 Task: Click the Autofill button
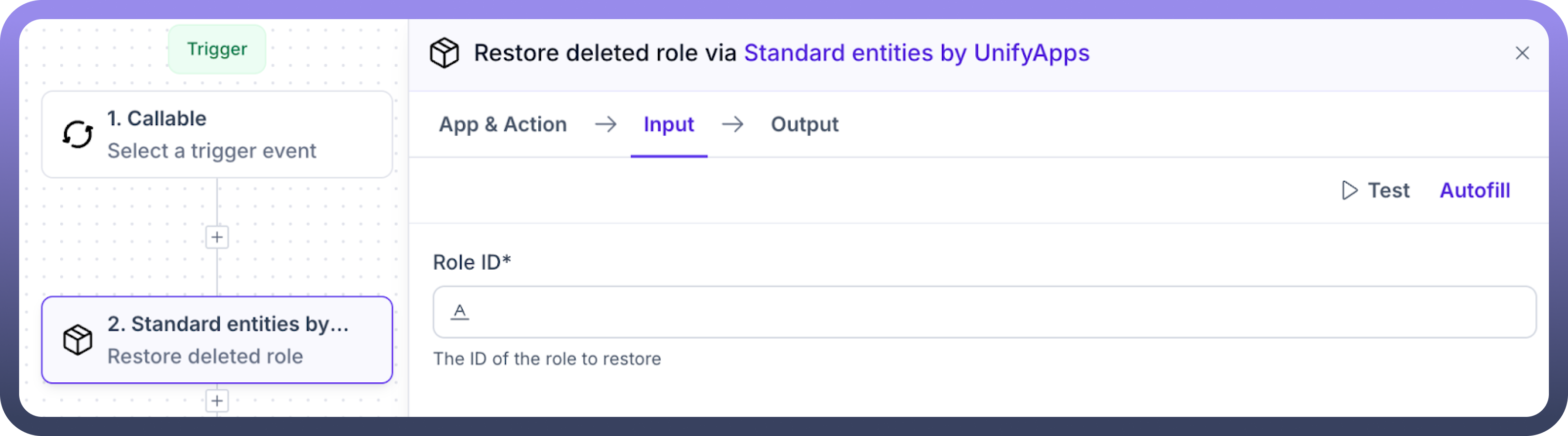(x=1474, y=191)
